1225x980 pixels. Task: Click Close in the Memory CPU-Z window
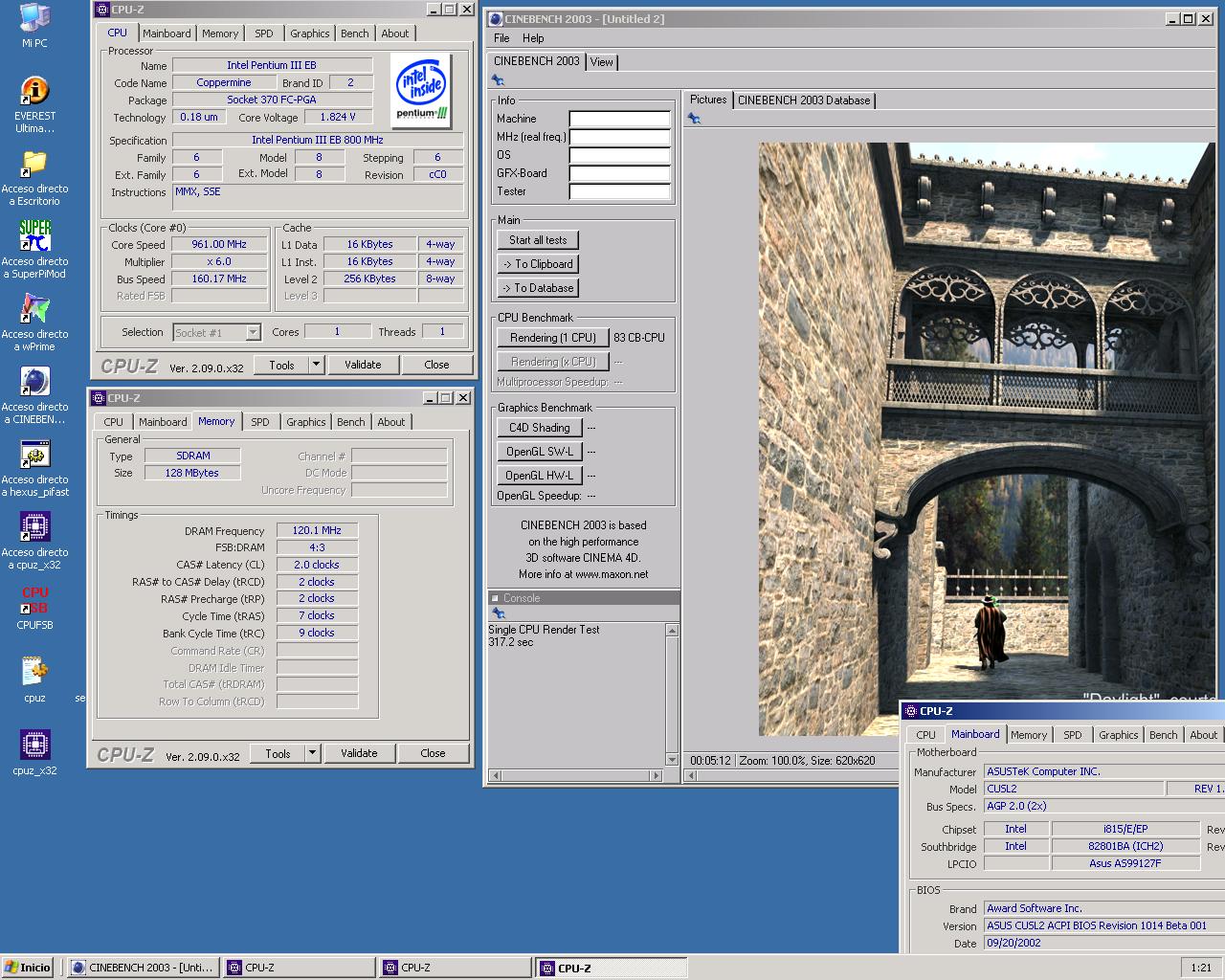[x=433, y=753]
